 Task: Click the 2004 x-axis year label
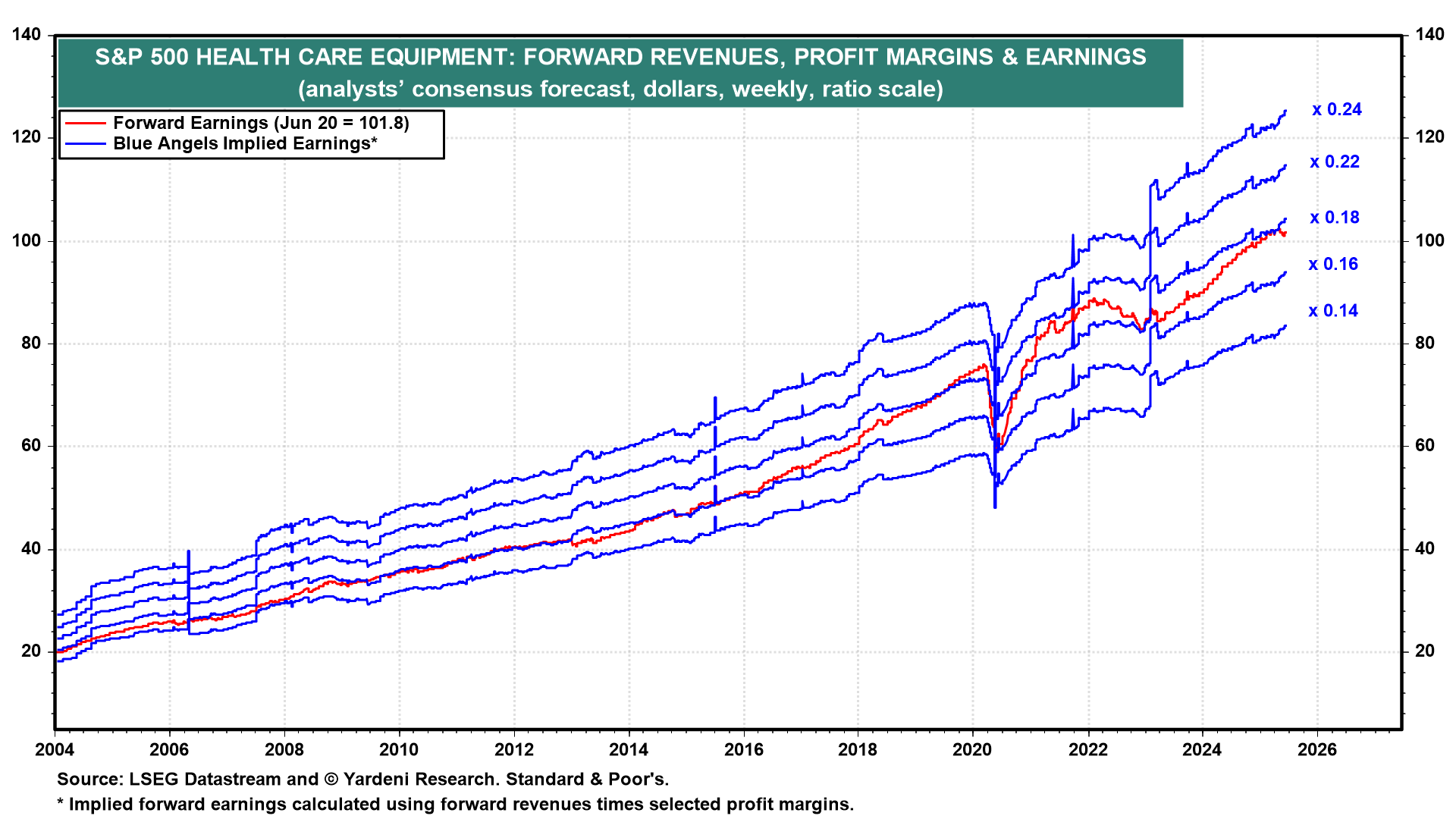(55, 749)
